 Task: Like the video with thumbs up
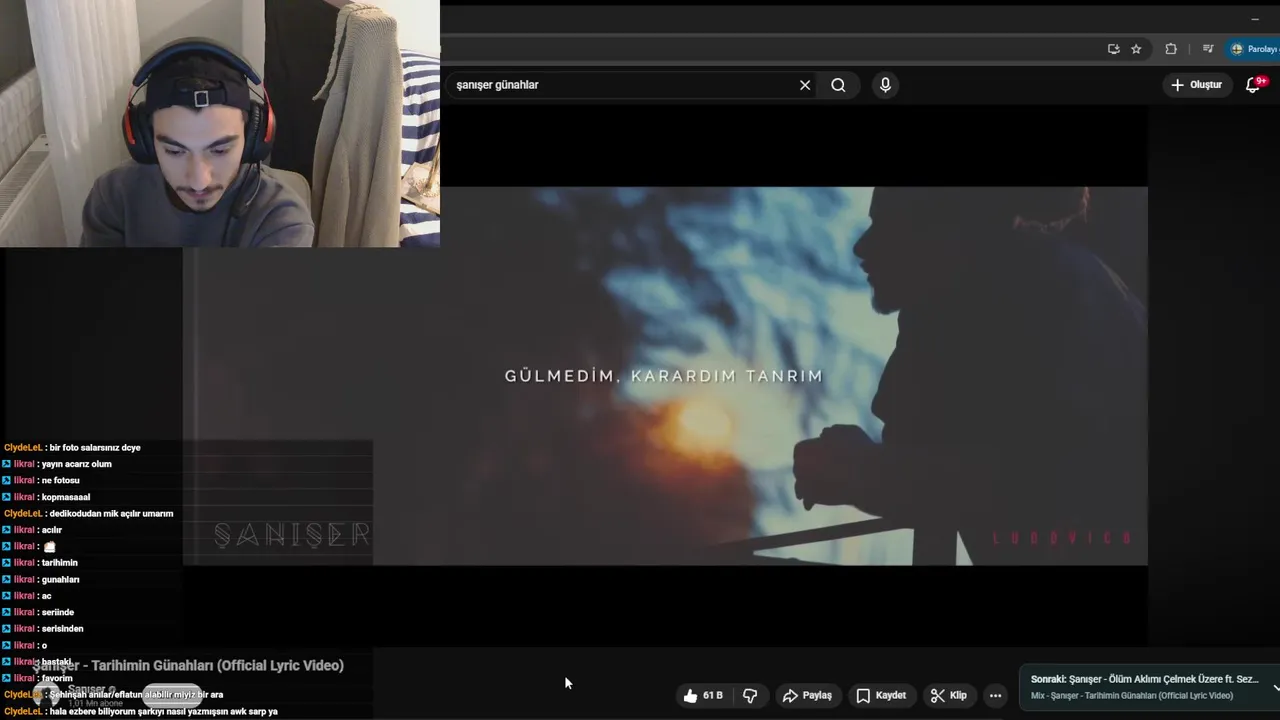point(703,695)
